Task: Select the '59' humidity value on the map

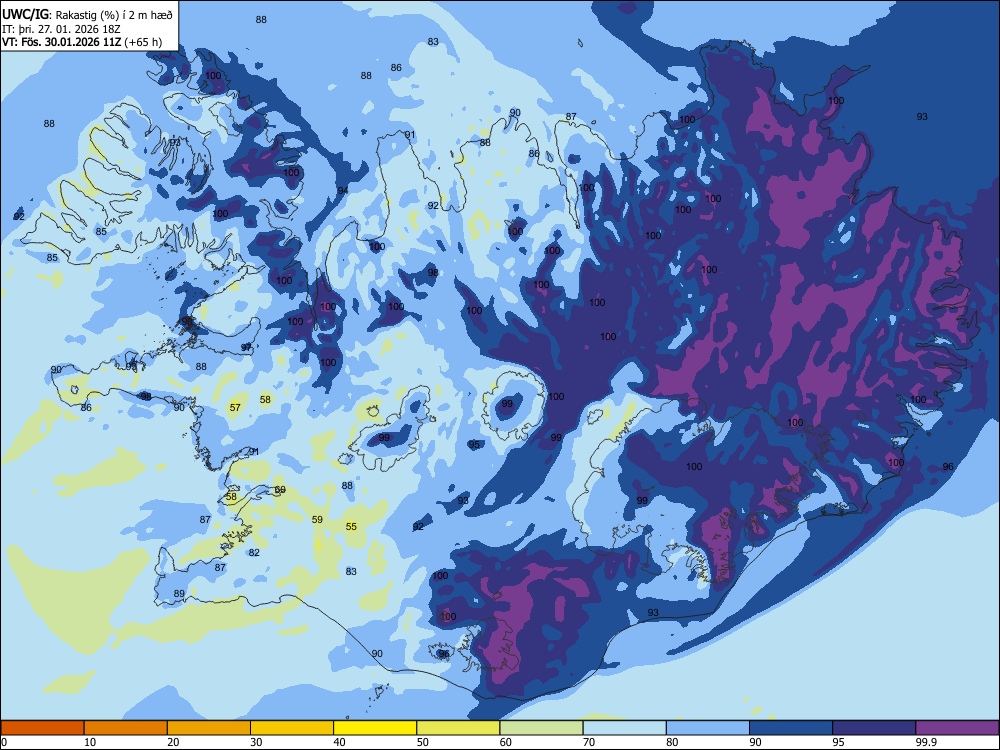Action: pos(317,519)
